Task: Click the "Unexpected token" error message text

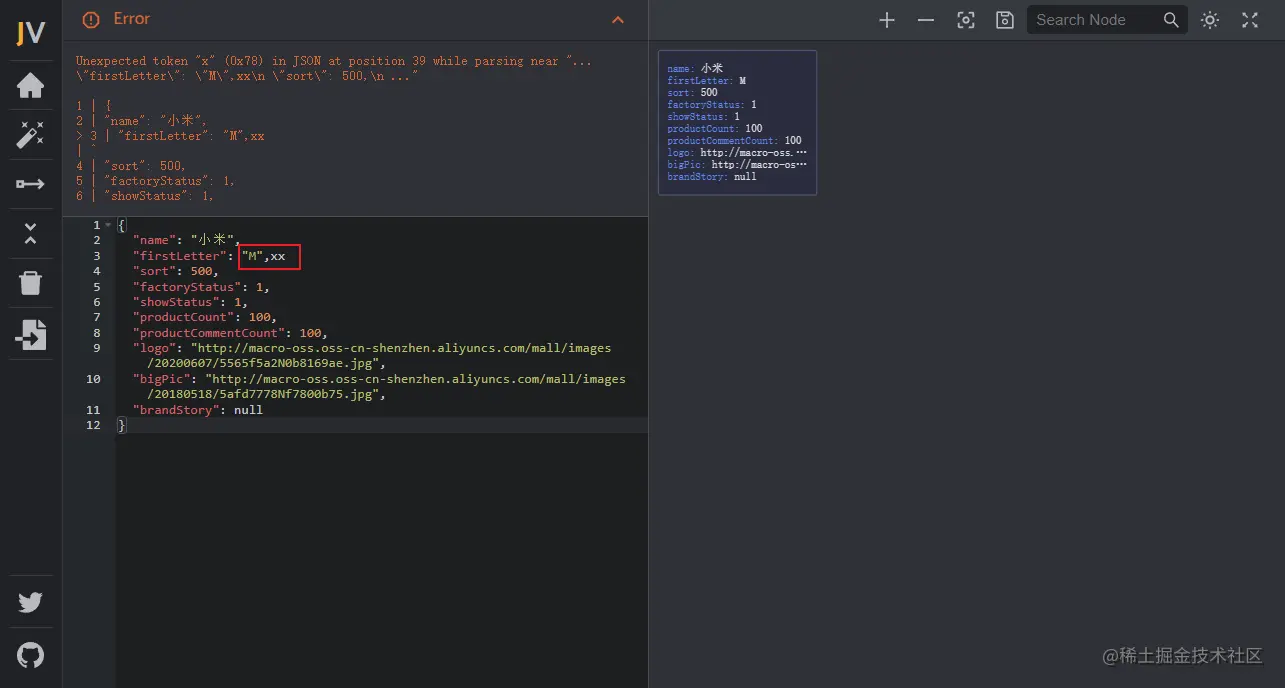Action: click(x=334, y=68)
